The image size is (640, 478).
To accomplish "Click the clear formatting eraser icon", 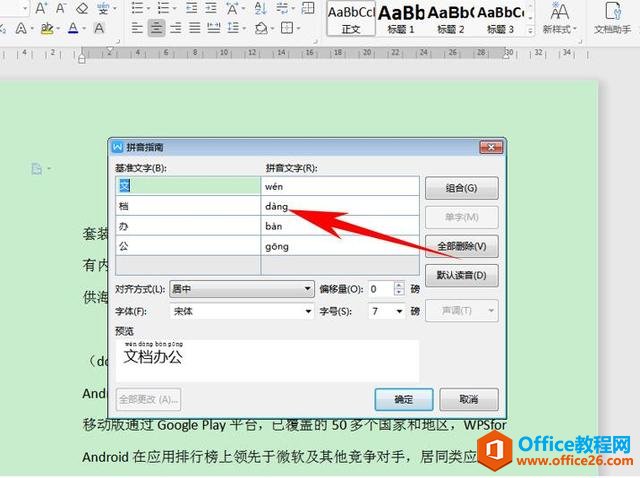I will pyautogui.click(x=82, y=8).
